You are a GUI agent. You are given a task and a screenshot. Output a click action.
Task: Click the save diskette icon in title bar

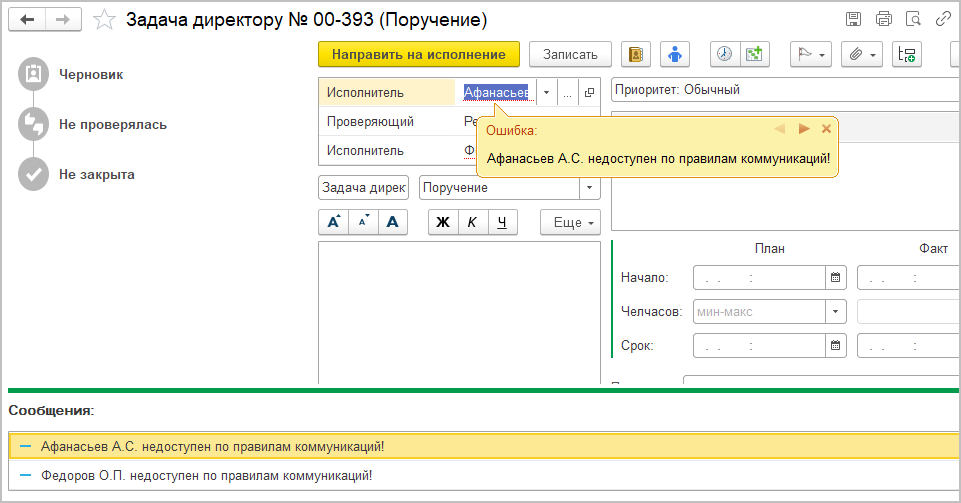coord(853,19)
